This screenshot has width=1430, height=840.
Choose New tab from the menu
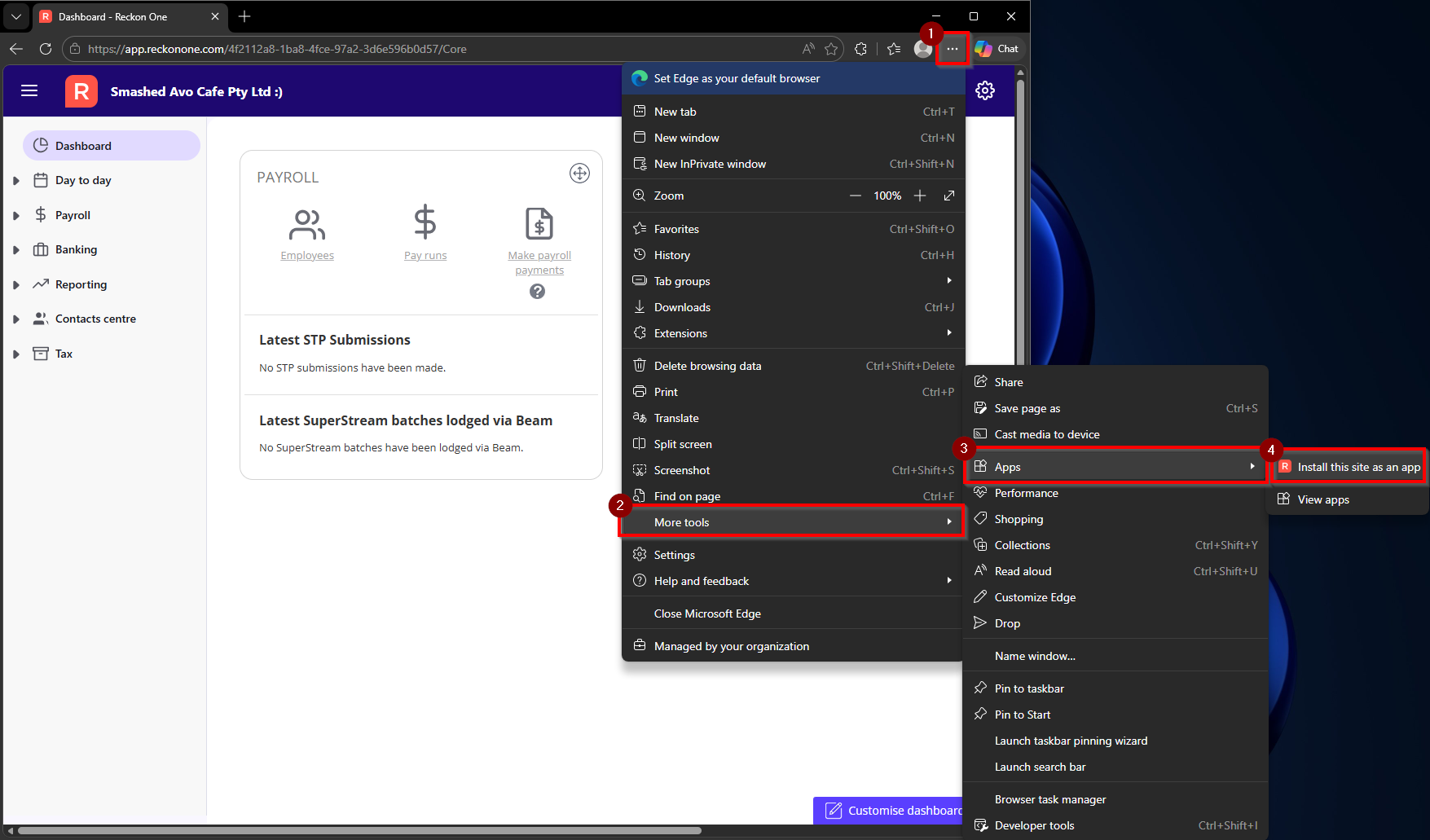point(794,112)
